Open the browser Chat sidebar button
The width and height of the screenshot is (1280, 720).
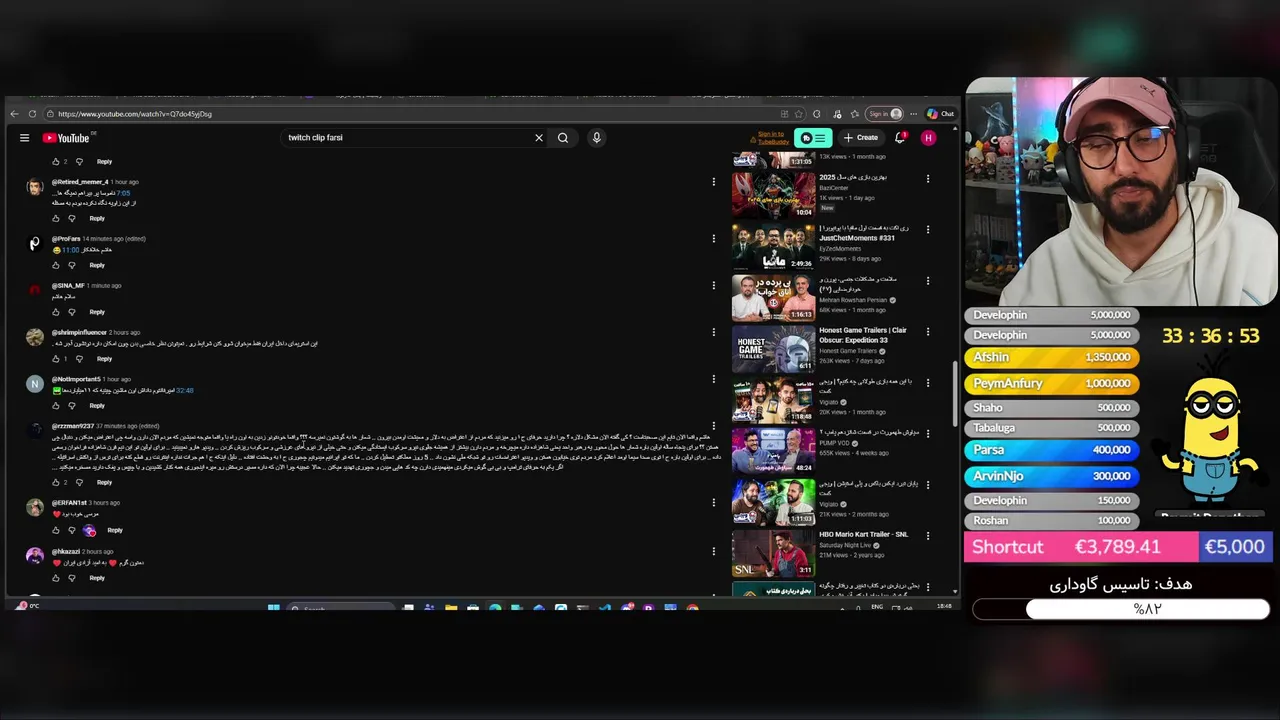[941, 114]
